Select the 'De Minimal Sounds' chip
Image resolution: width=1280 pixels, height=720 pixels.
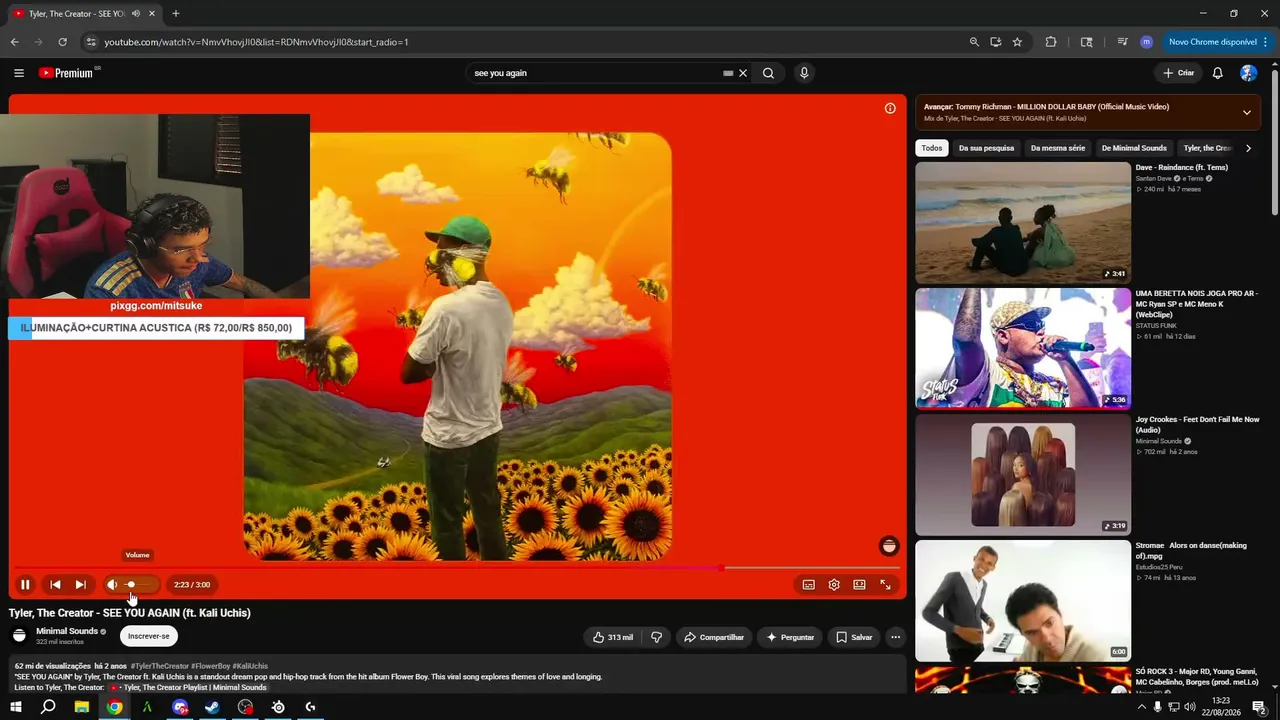pos(1134,148)
